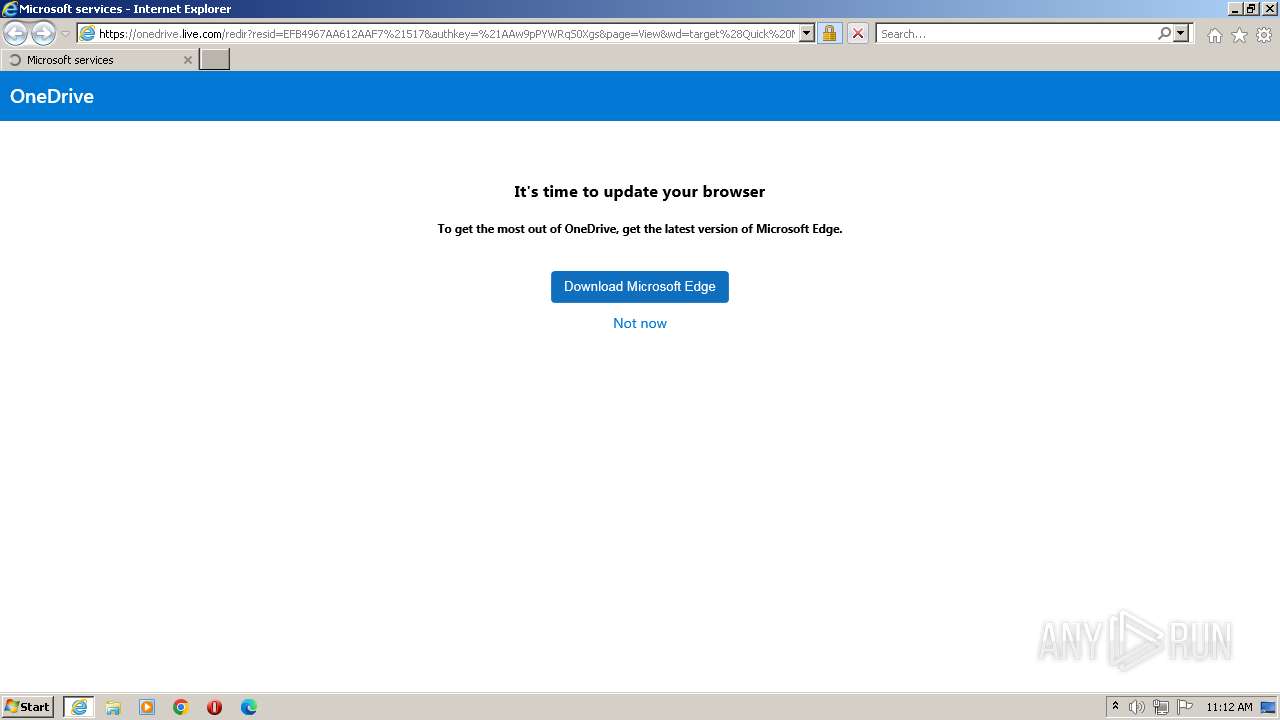Launch Windows Media Player from taskbar
This screenshot has height=720, width=1280.
click(147, 707)
